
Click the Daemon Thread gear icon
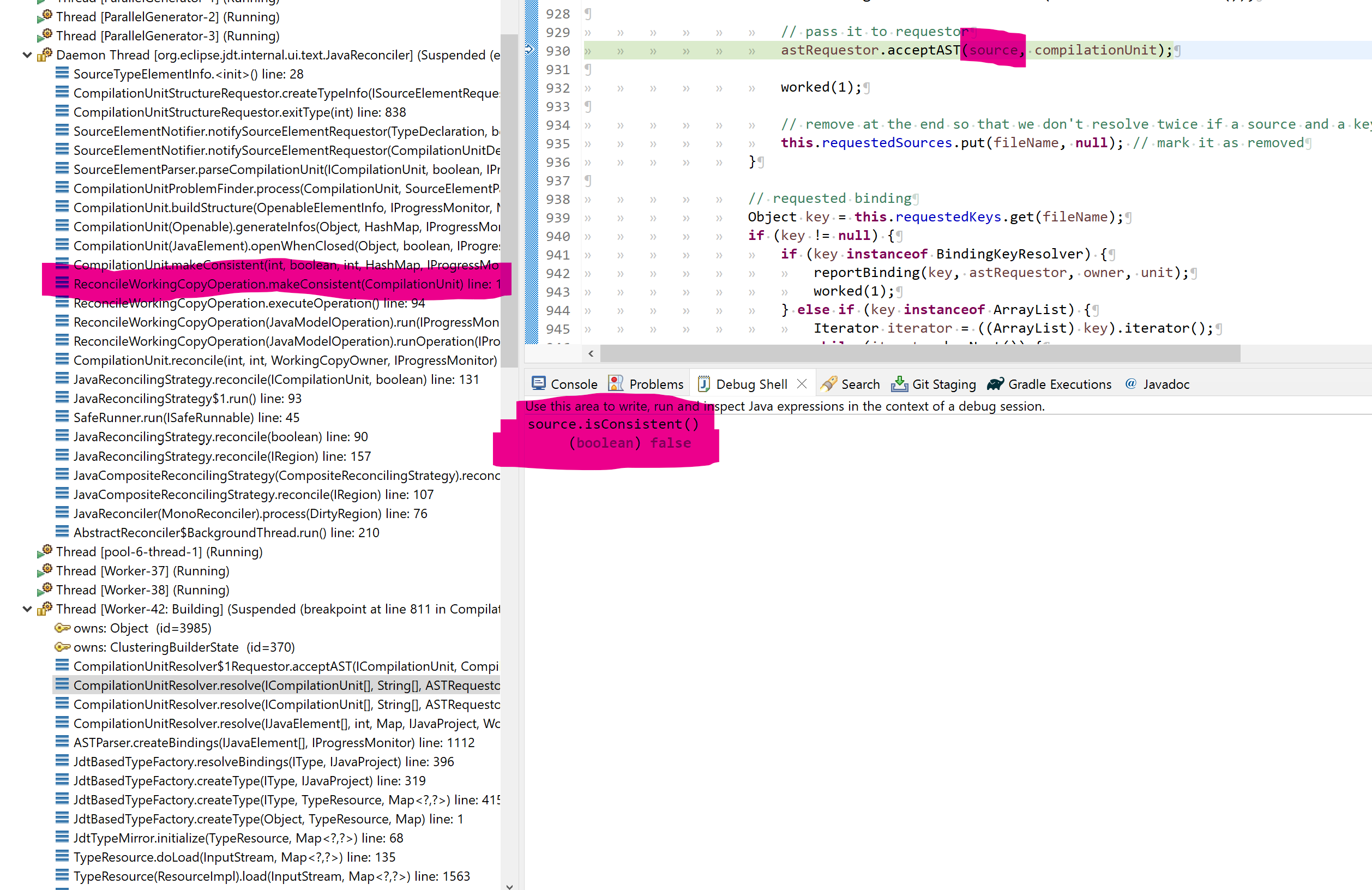click(x=44, y=54)
